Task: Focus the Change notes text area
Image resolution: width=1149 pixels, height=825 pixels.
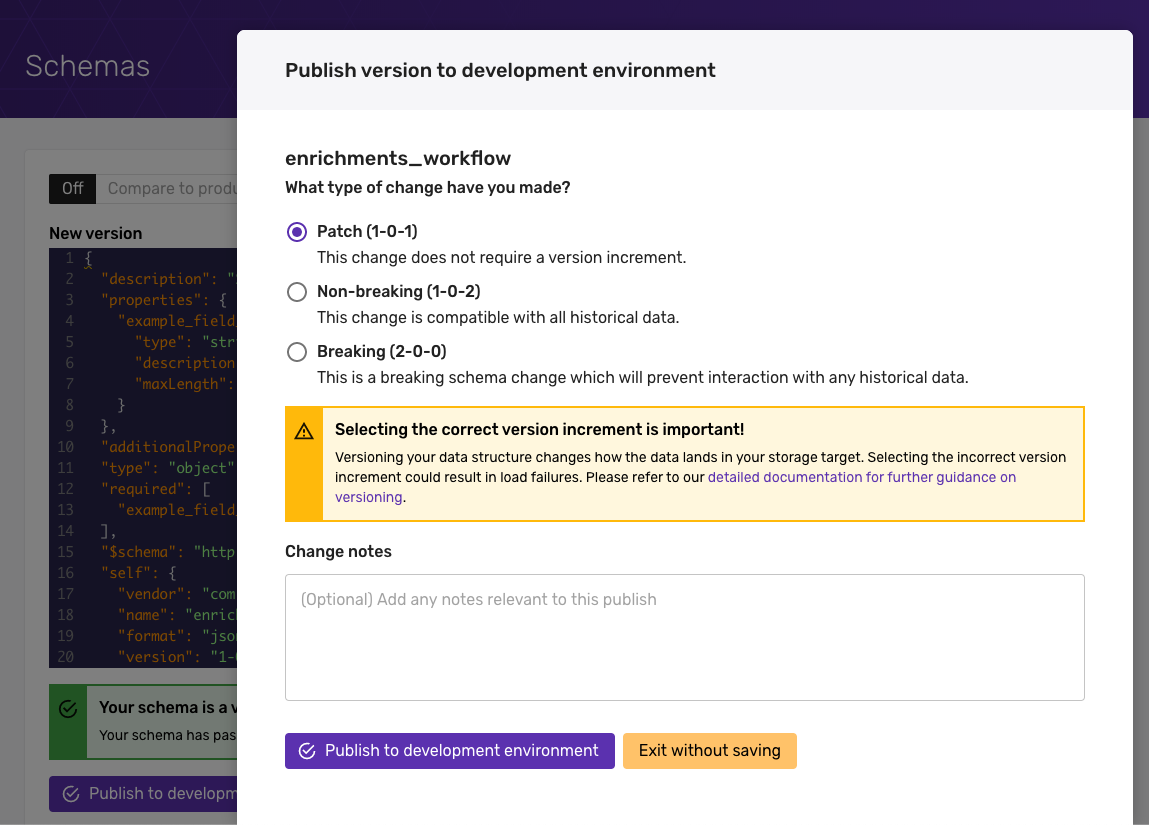Action: click(x=684, y=637)
